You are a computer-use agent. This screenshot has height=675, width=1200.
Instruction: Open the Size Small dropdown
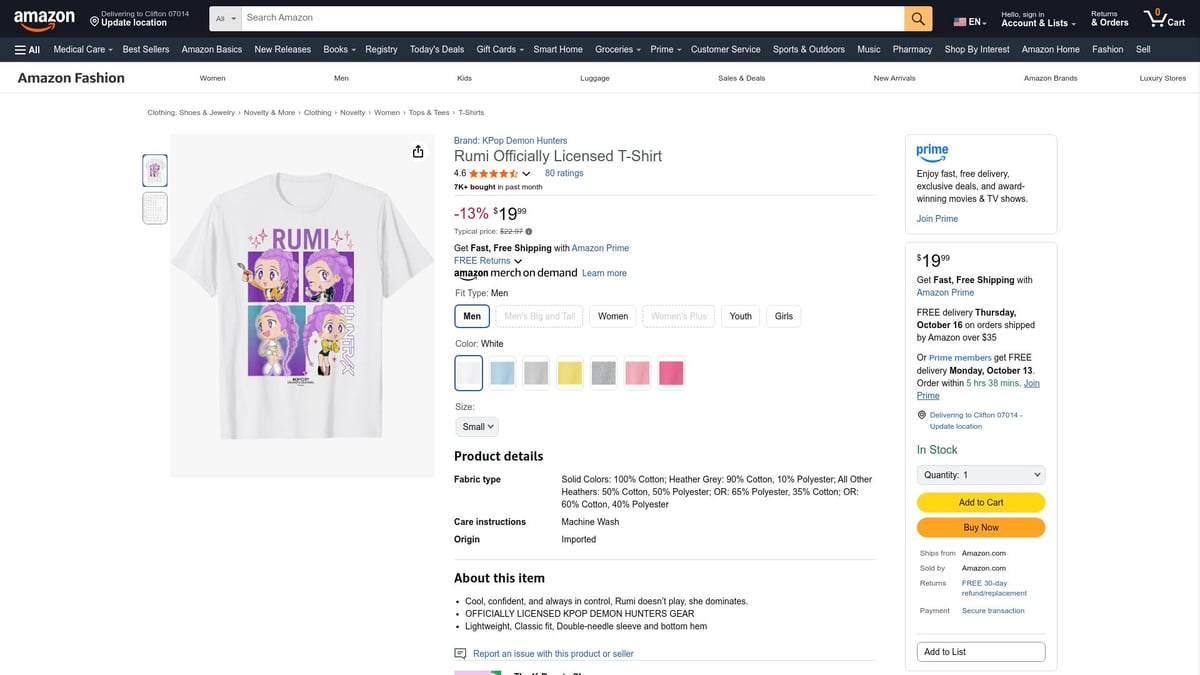click(x=476, y=426)
